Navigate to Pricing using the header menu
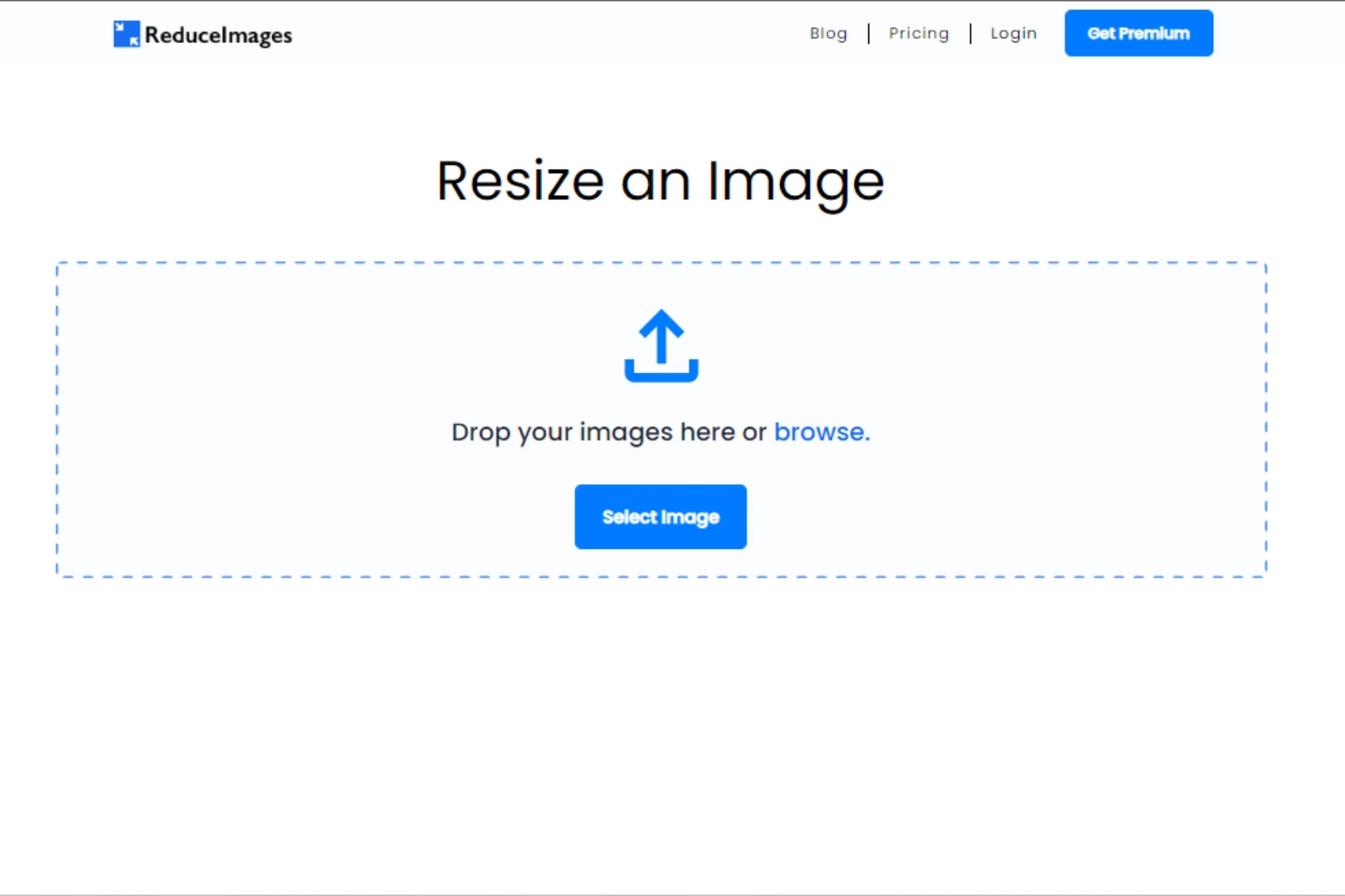The width and height of the screenshot is (1345, 896). tap(919, 33)
